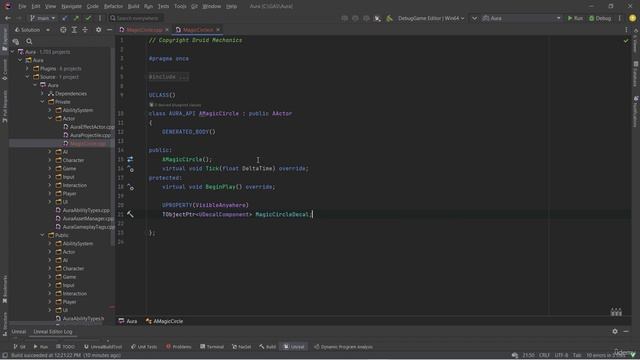Screen dimensions: 640x360
Task: Click the green inspection checkmark in editor
Action: (626, 40)
